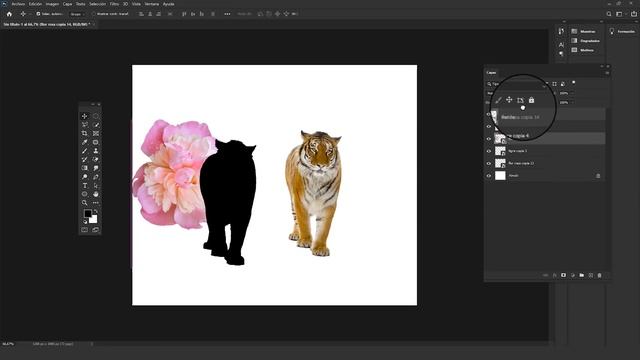This screenshot has height=360, width=640.
Task: Select the Elliptical Marquee tool
Action: 96,116
